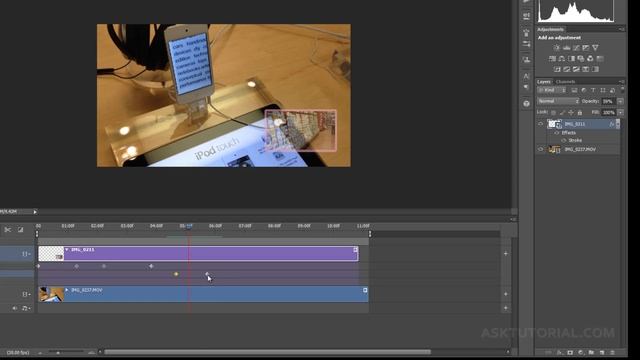Open Normal blend mode dropdown

tap(558, 101)
